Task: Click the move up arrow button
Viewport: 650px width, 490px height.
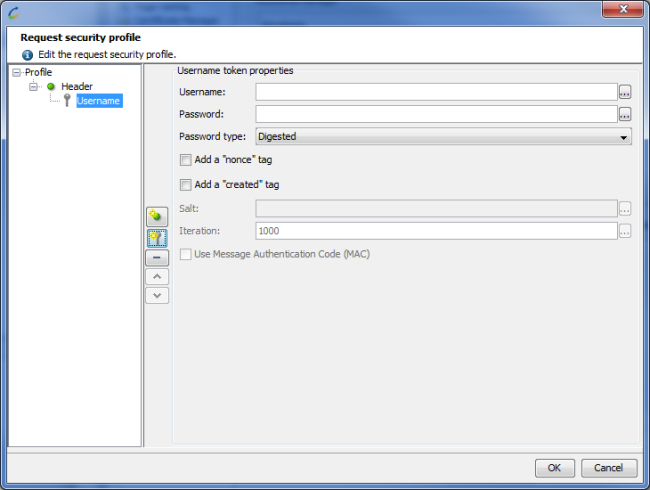Action: tap(158, 277)
